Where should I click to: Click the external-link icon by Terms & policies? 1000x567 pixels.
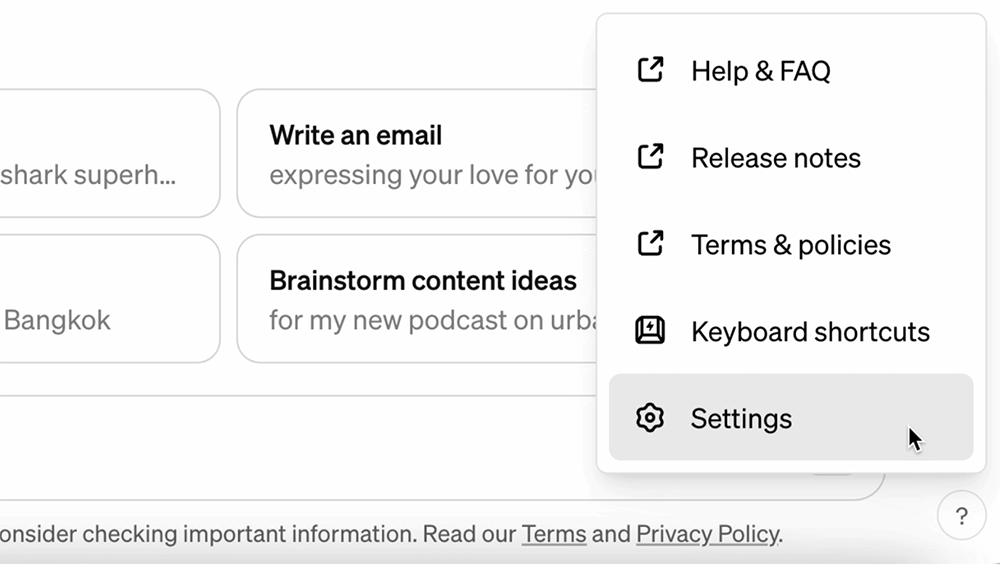pyautogui.click(x=650, y=244)
